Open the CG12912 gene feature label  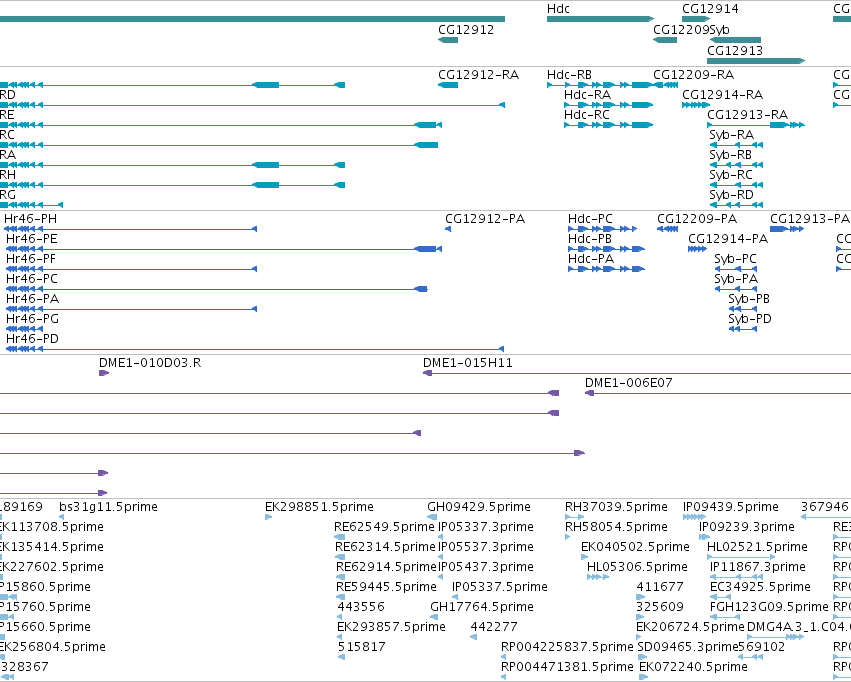466,30
